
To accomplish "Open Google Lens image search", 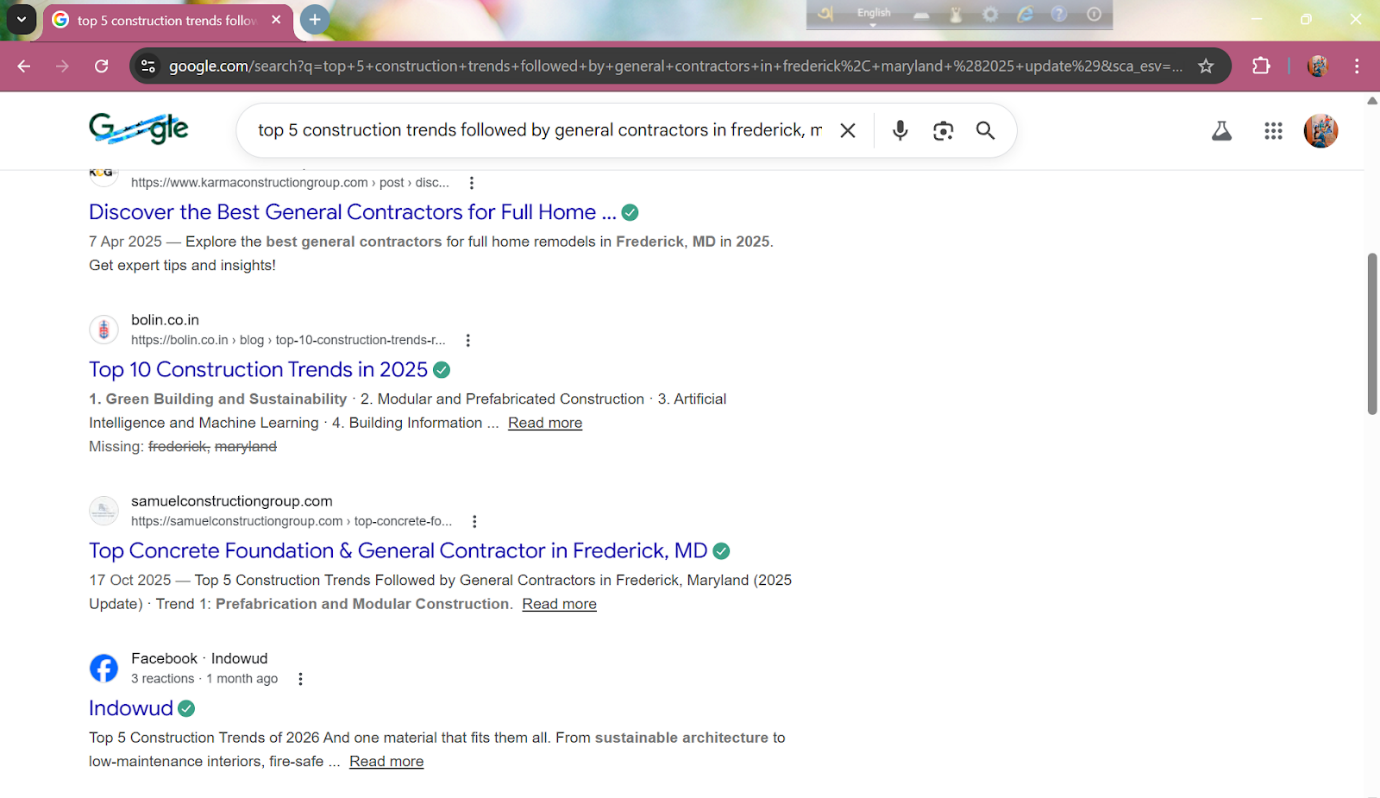I will [943, 131].
